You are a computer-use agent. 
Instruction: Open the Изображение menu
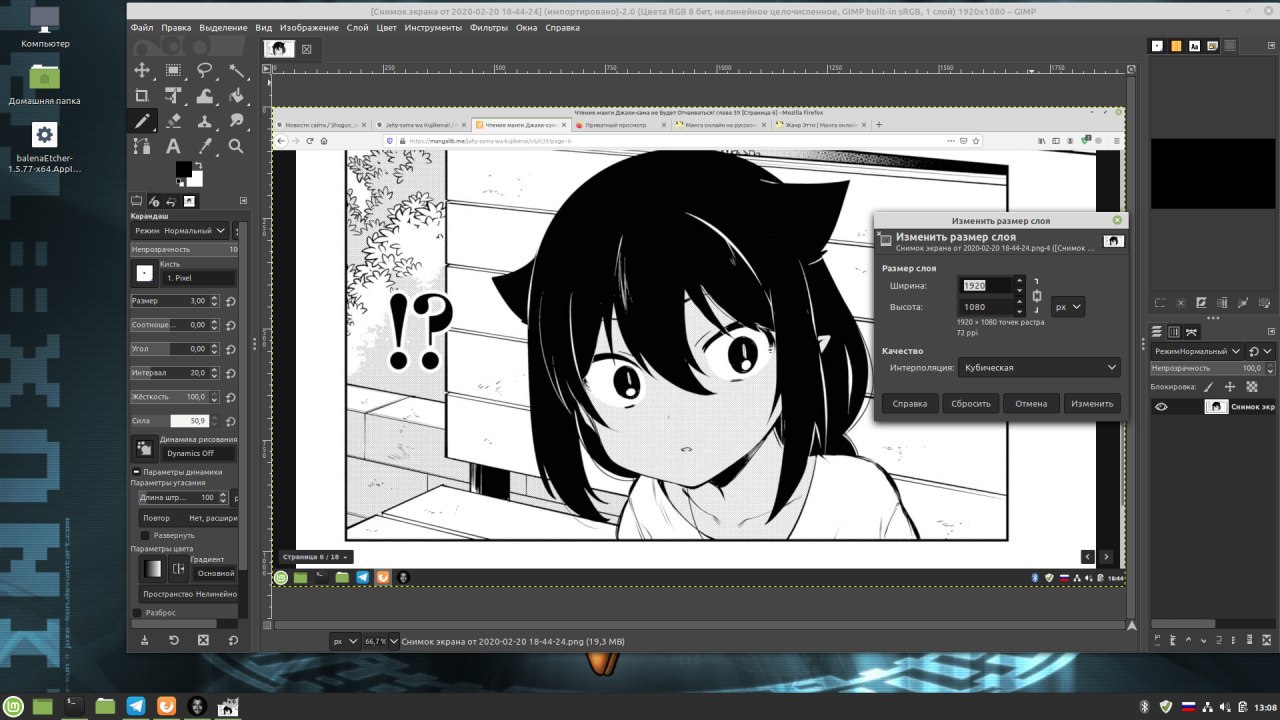[x=309, y=28]
